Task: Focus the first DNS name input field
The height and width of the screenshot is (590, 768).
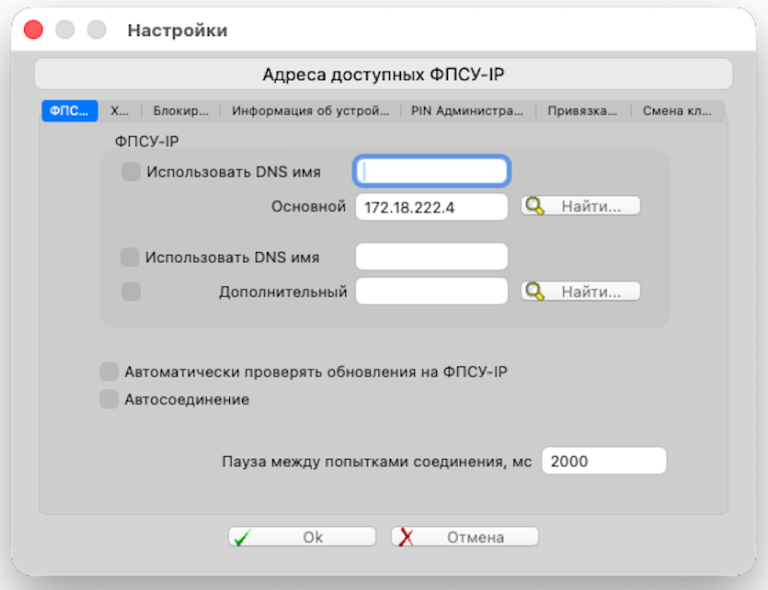Action: click(x=432, y=171)
